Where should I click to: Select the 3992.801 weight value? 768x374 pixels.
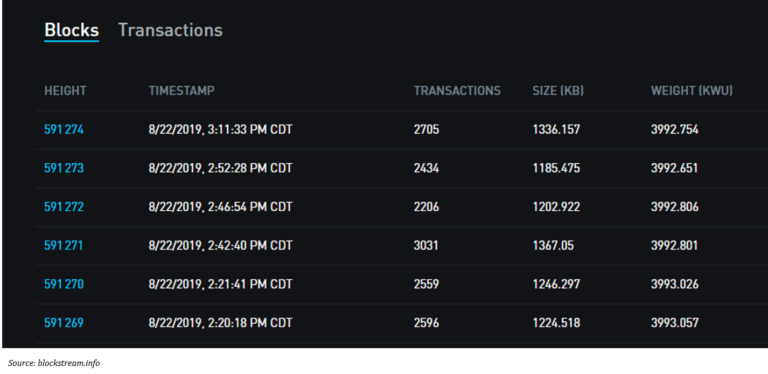674,245
